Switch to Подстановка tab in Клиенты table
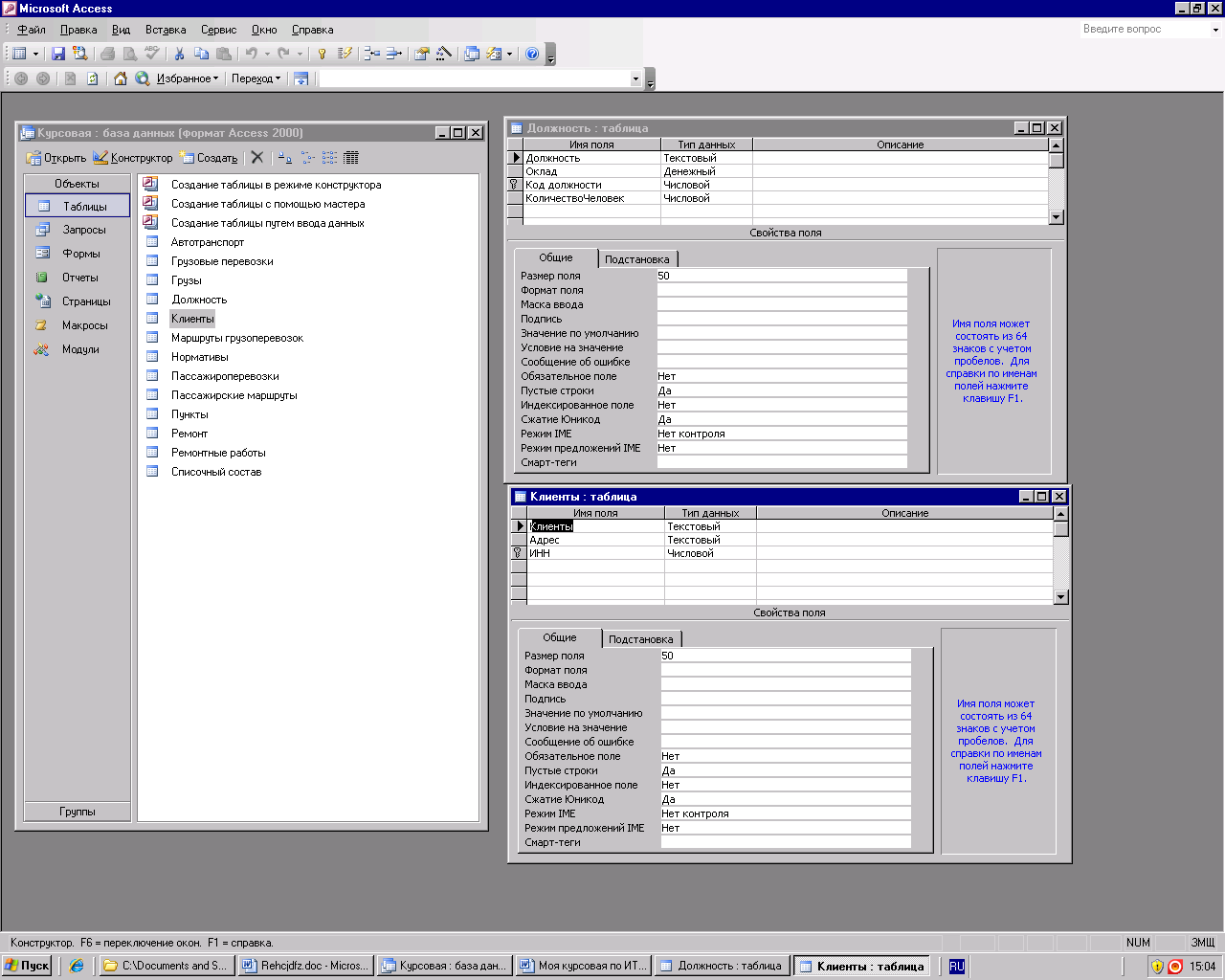Screen dimensions: 1225x980 (640, 639)
